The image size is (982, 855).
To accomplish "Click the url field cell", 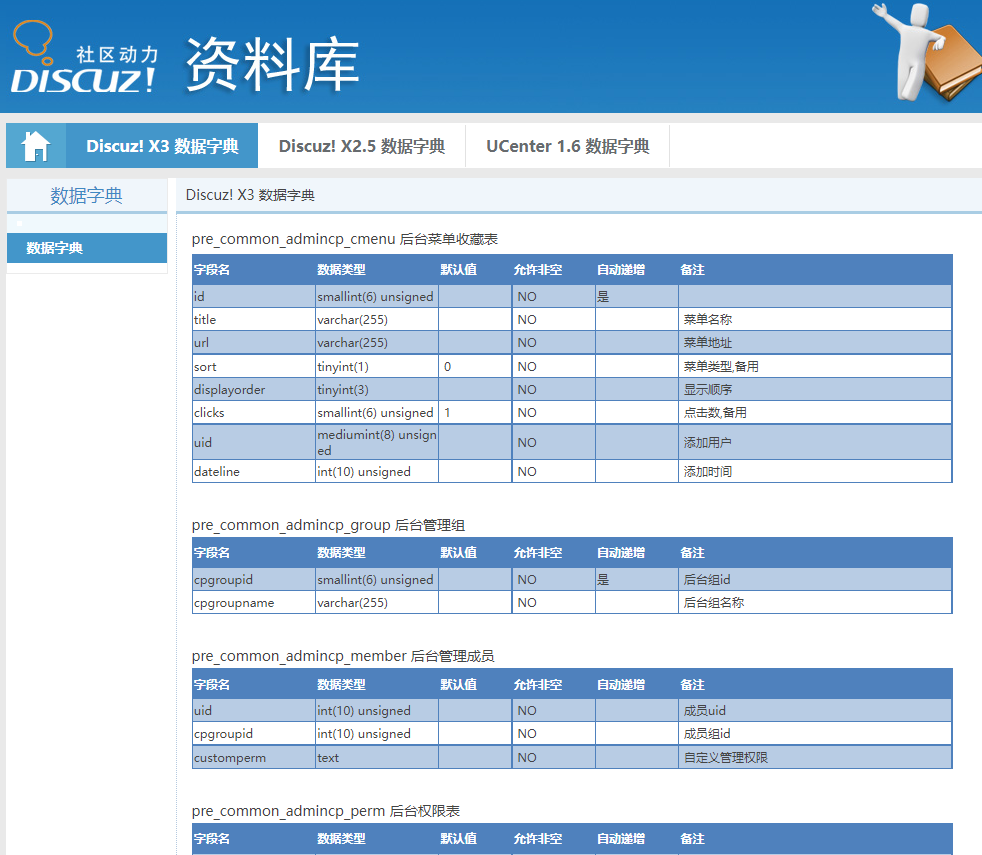I will pos(254,343).
